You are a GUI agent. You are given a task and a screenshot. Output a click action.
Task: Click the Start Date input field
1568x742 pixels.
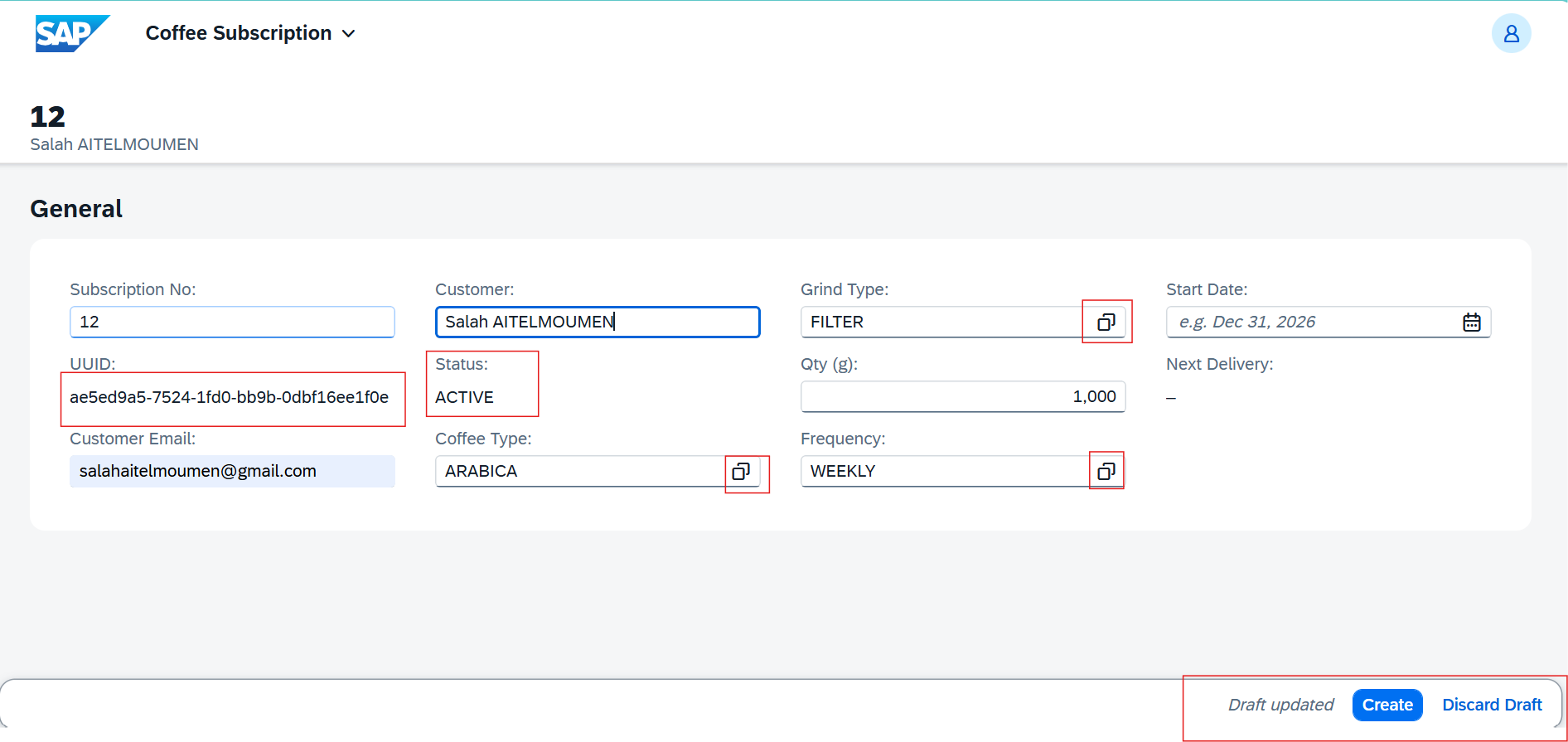coord(1309,323)
